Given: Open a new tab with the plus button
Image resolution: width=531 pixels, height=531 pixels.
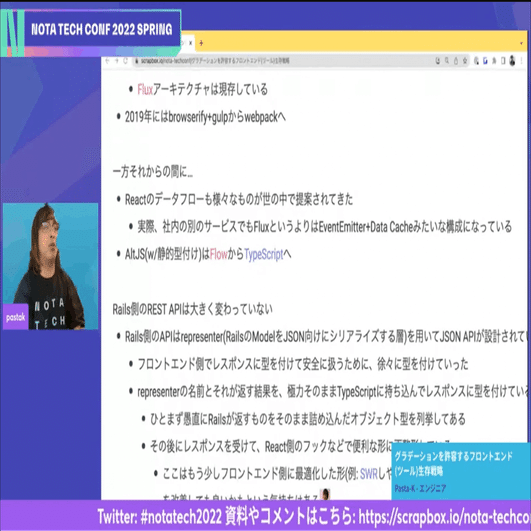Looking at the screenshot, I should point(201,43).
